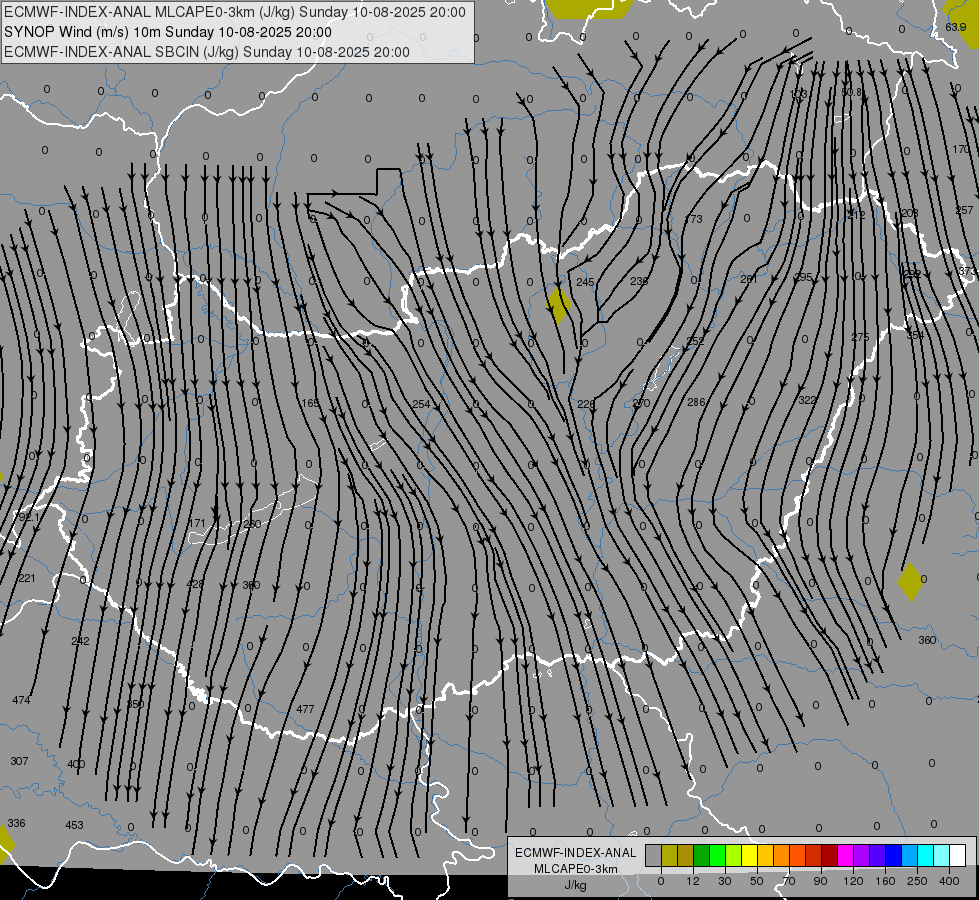Click the legend title ECMWF-INDEX-ANAL
Image resolution: width=979 pixels, height=900 pixels.
point(576,853)
